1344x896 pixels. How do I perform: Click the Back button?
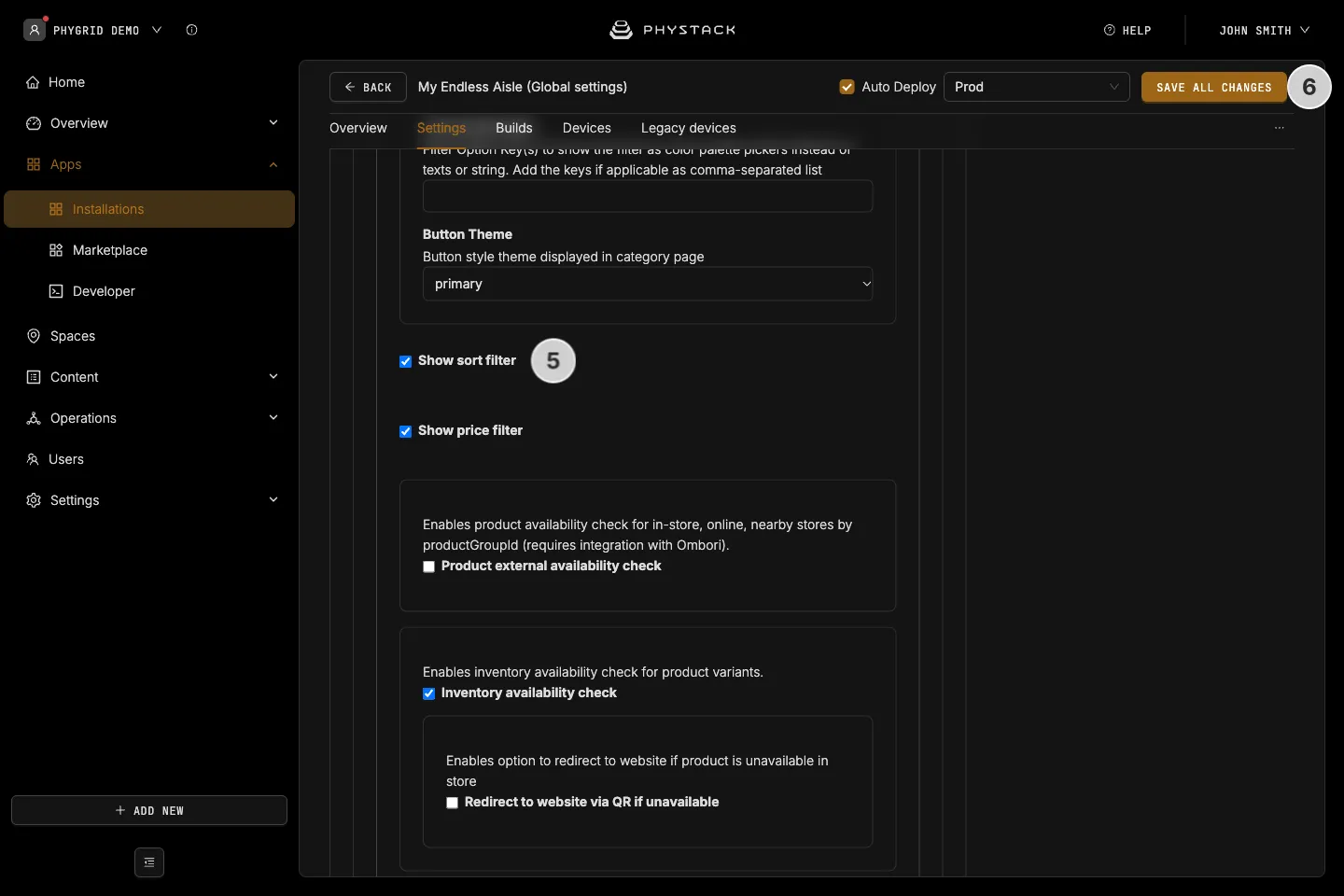point(368,87)
